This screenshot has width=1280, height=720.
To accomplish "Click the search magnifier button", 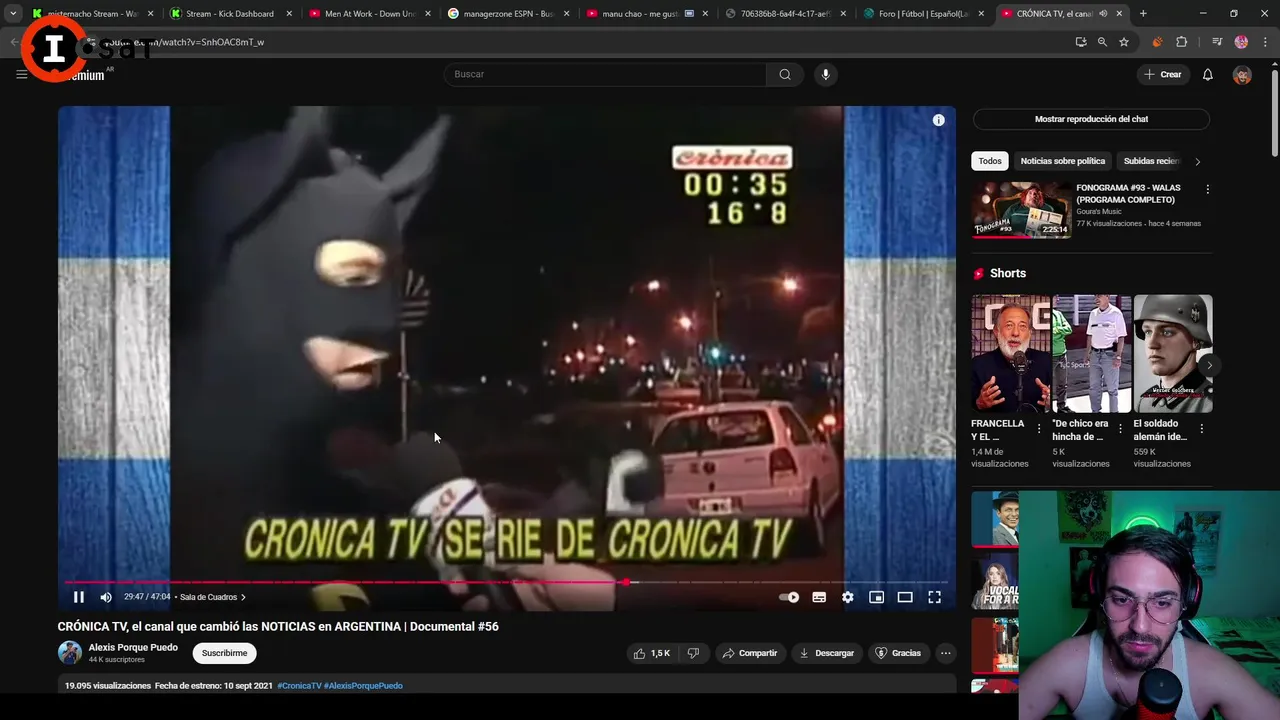I will (x=785, y=74).
